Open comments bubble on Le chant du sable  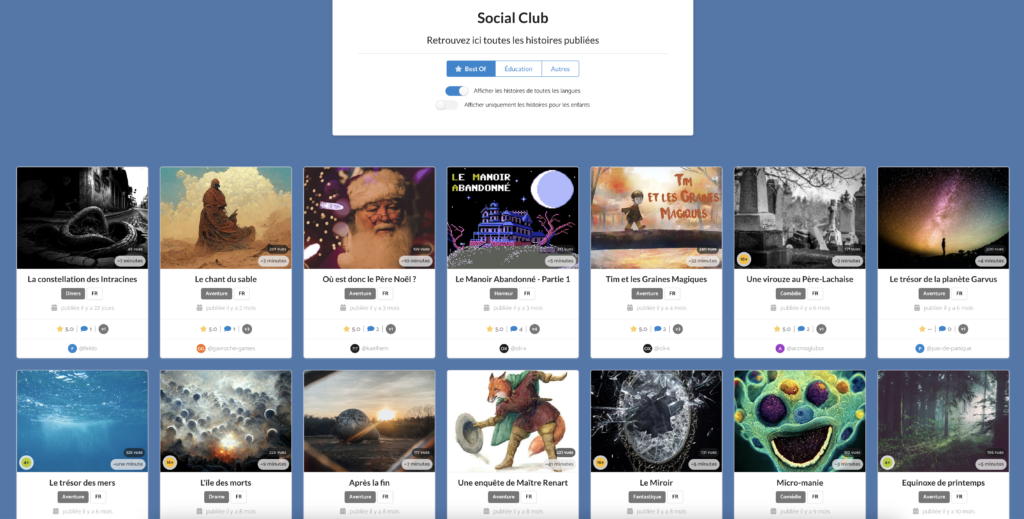point(229,329)
